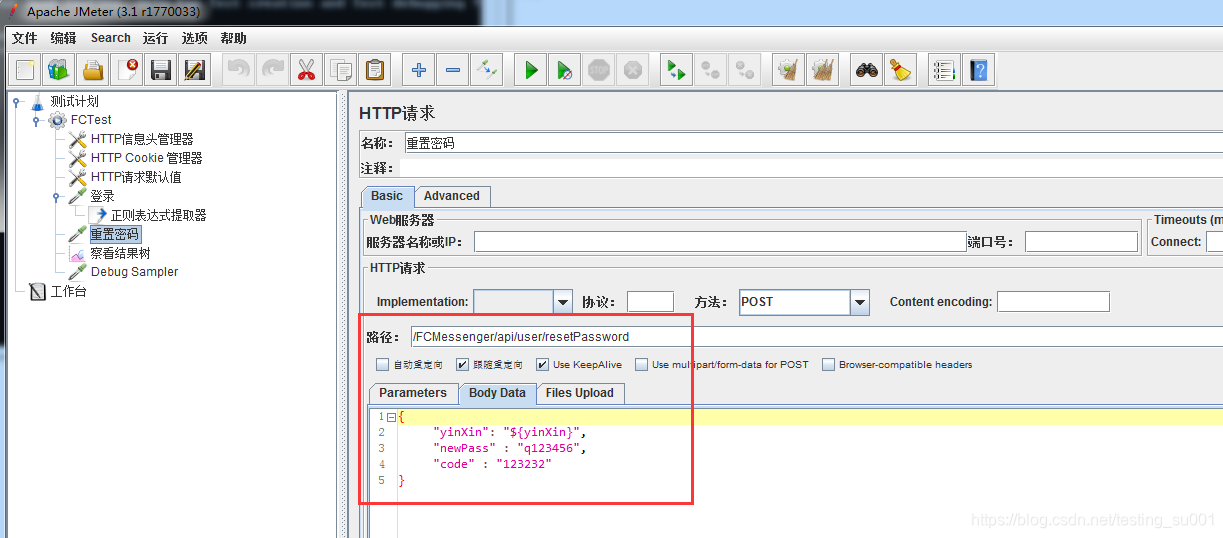The height and width of the screenshot is (538, 1223).
Task: Click the Close test plan icon
Action: tap(127, 70)
